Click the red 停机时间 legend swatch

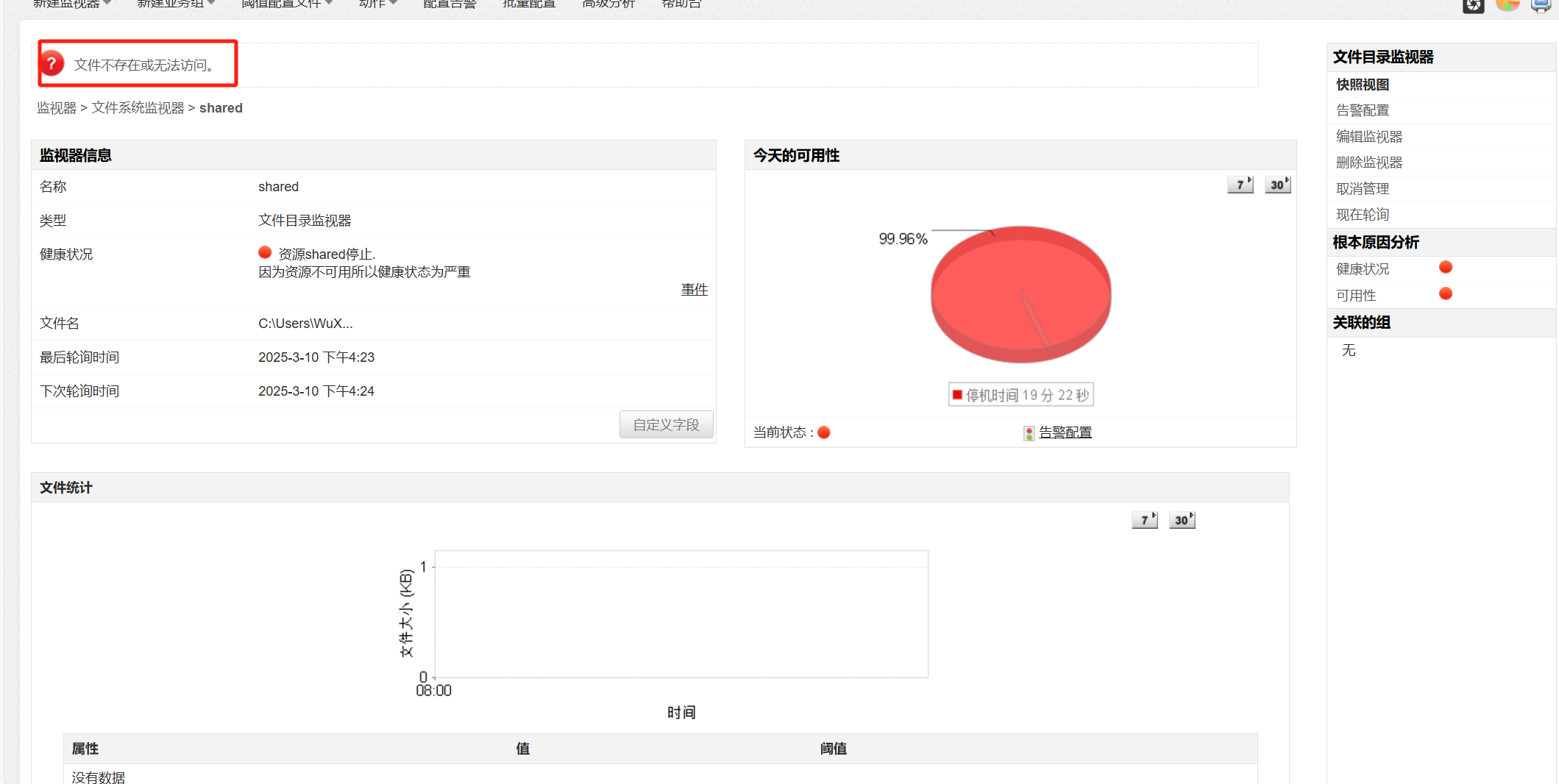pyautogui.click(x=957, y=395)
